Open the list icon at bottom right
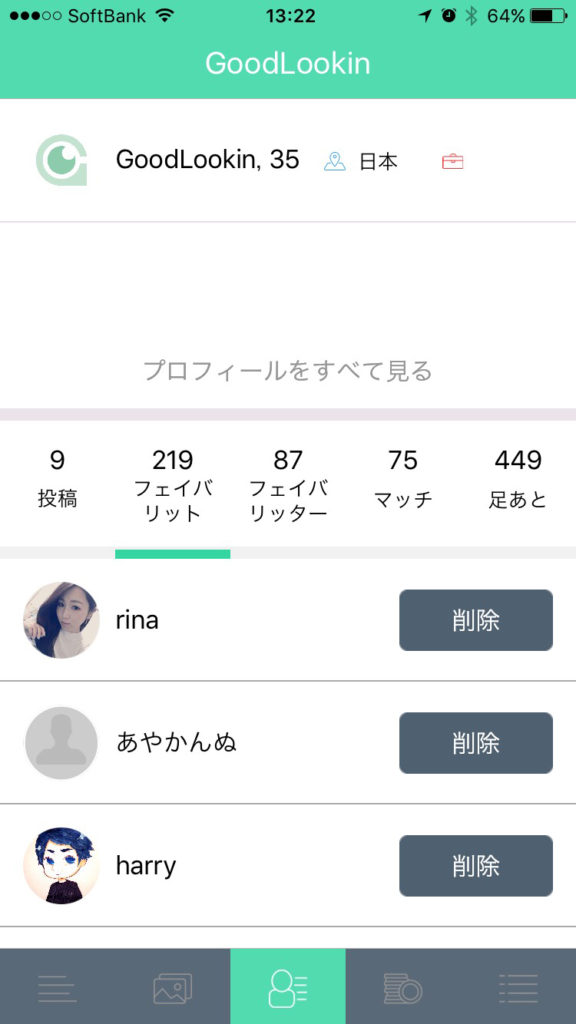 coord(518,985)
